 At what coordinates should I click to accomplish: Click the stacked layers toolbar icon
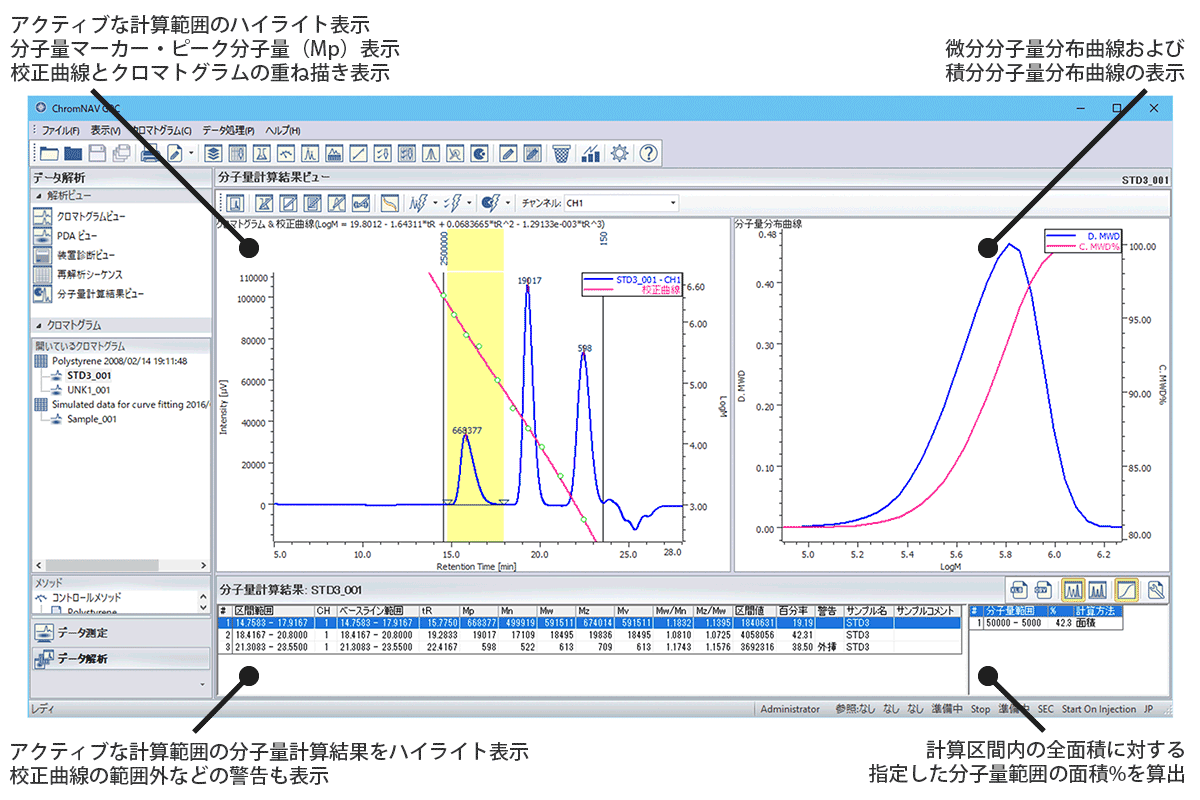[212, 153]
